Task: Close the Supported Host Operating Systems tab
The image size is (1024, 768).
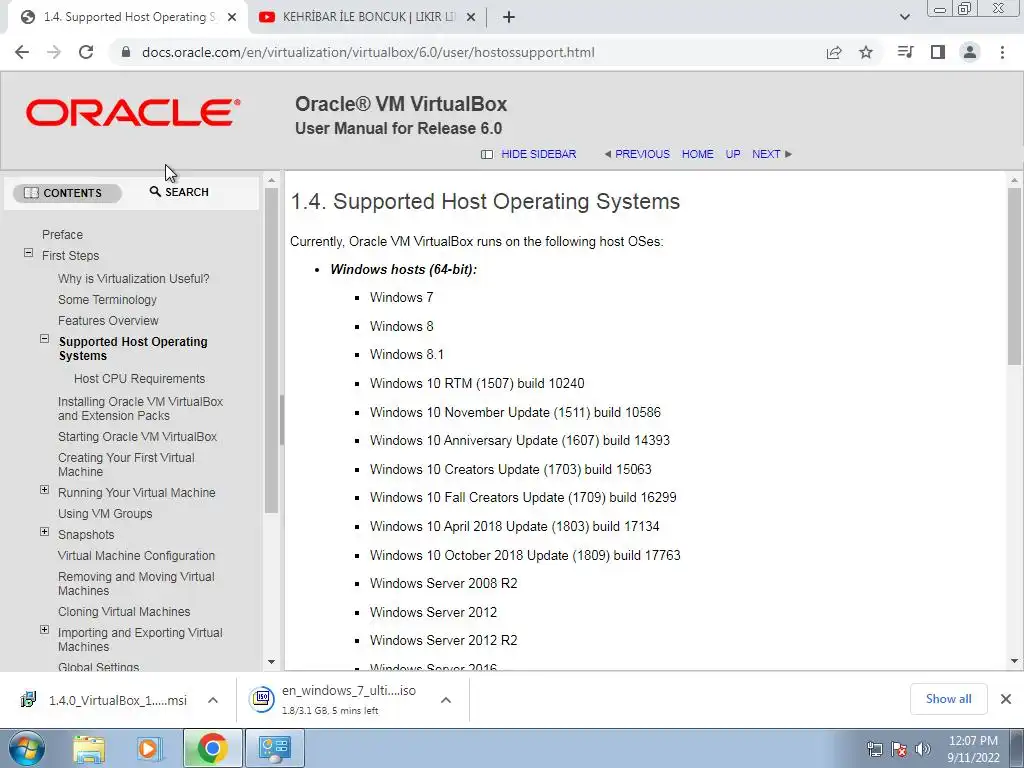Action: 232,18
